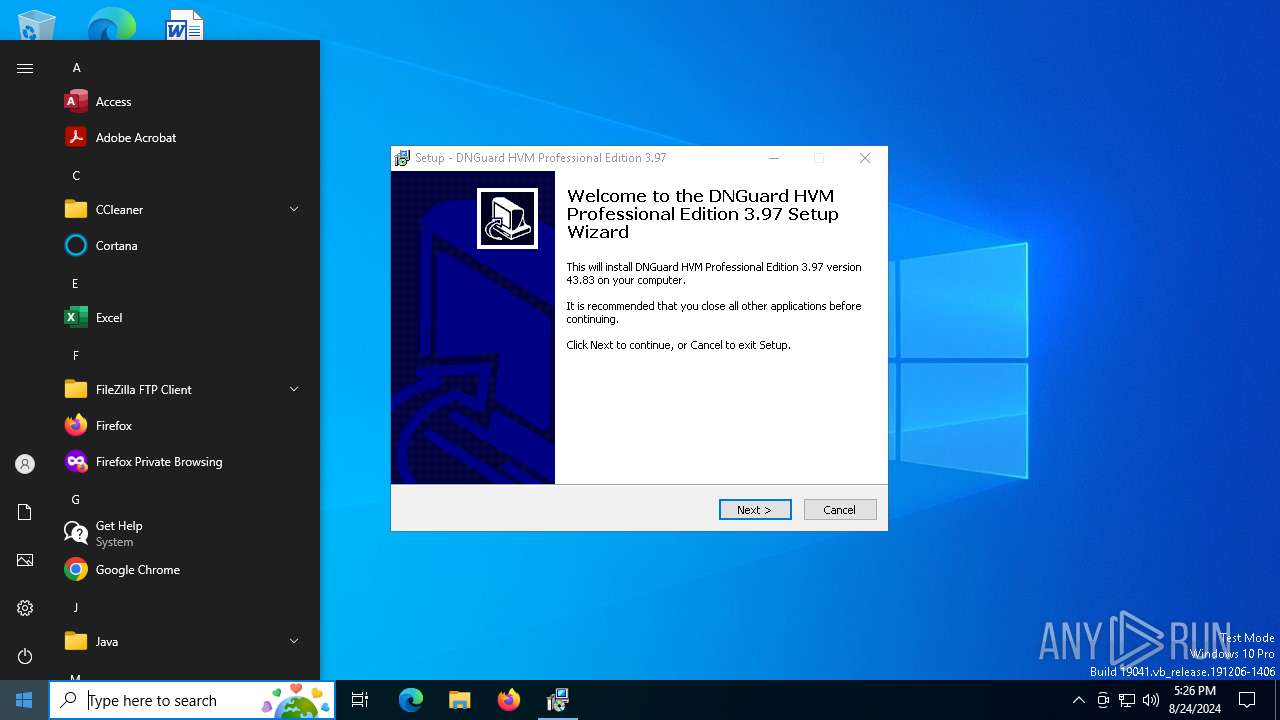
Task: Open the volume speaker tray icon
Action: click(x=1151, y=700)
